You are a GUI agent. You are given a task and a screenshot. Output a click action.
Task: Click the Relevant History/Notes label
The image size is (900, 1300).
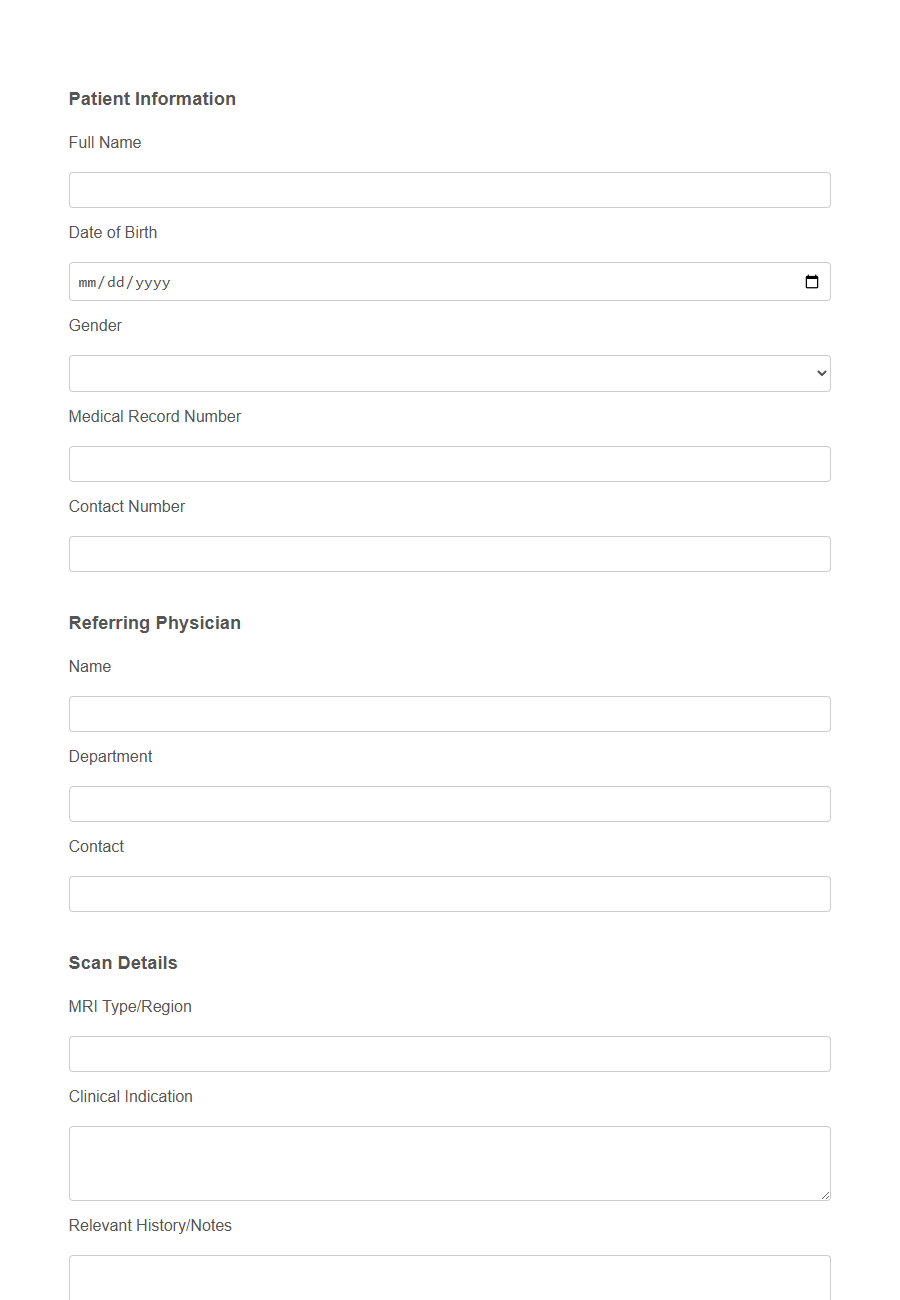pos(150,1225)
